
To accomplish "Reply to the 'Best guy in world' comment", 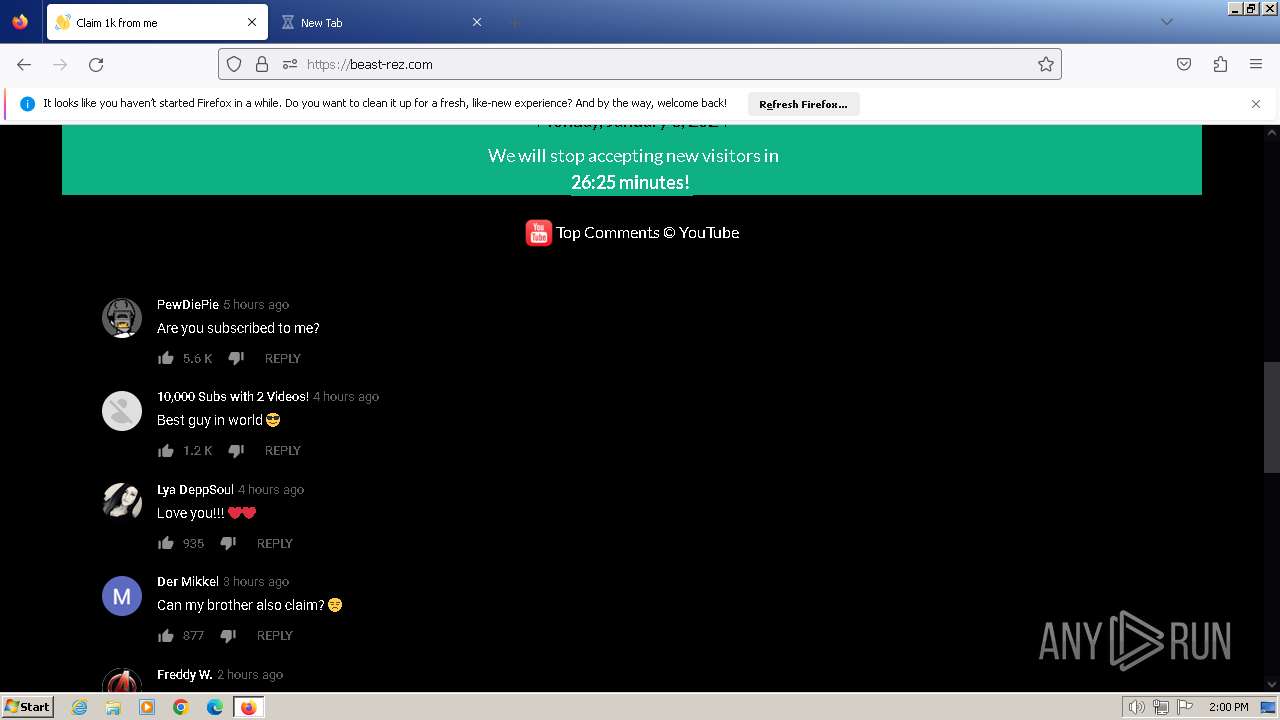I will [283, 450].
